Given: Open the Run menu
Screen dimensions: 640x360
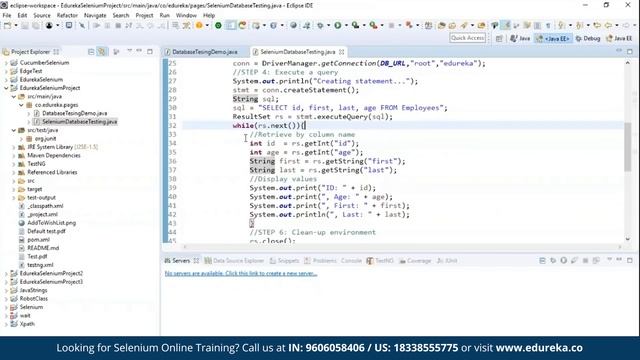Looking at the screenshot, I should click(x=164, y=15).
